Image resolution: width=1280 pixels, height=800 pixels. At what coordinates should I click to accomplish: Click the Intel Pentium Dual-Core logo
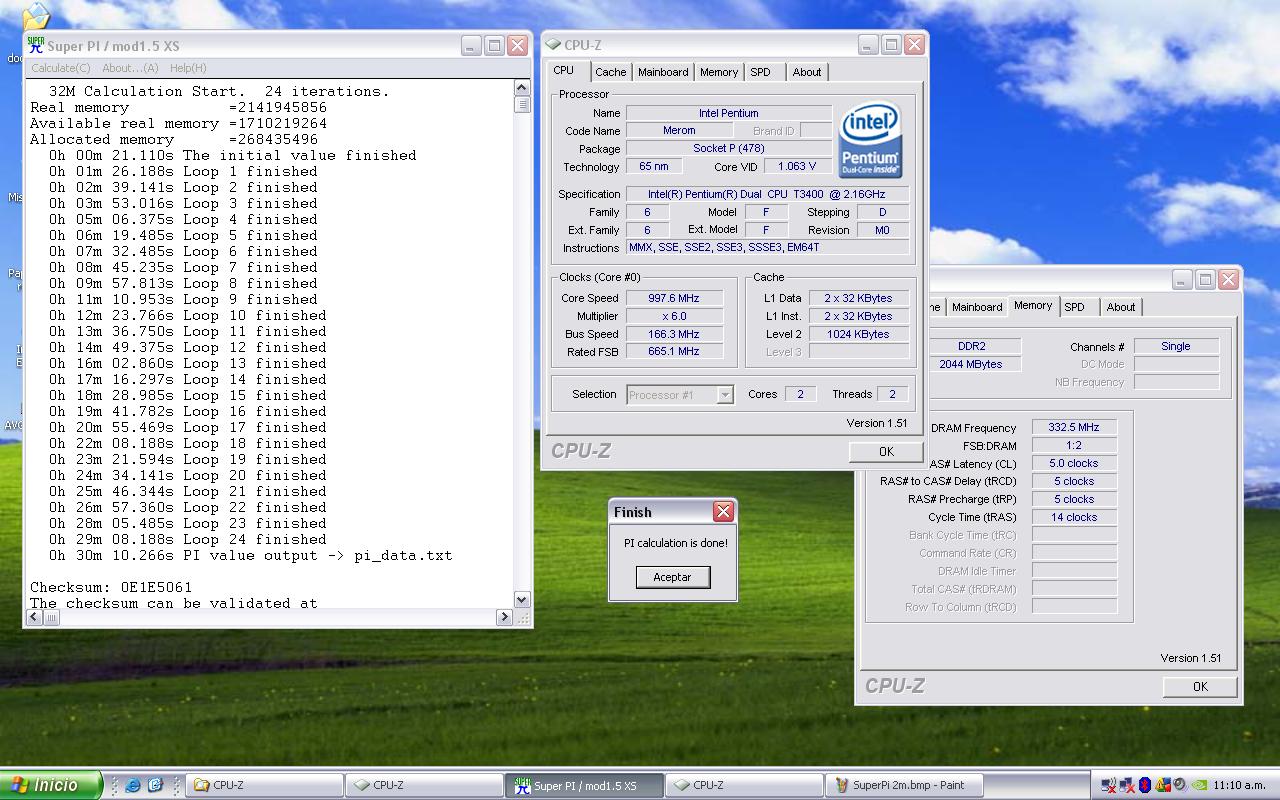(870, 140)
